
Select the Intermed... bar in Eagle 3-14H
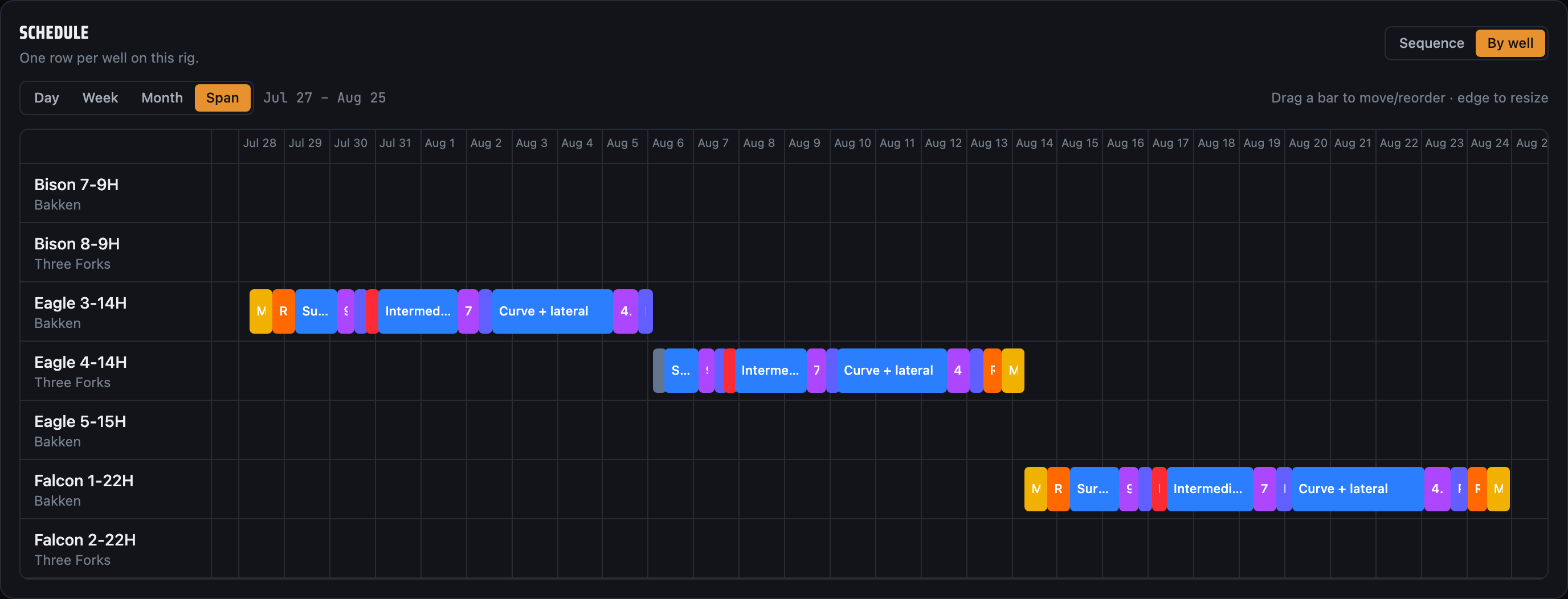[418, 311]
